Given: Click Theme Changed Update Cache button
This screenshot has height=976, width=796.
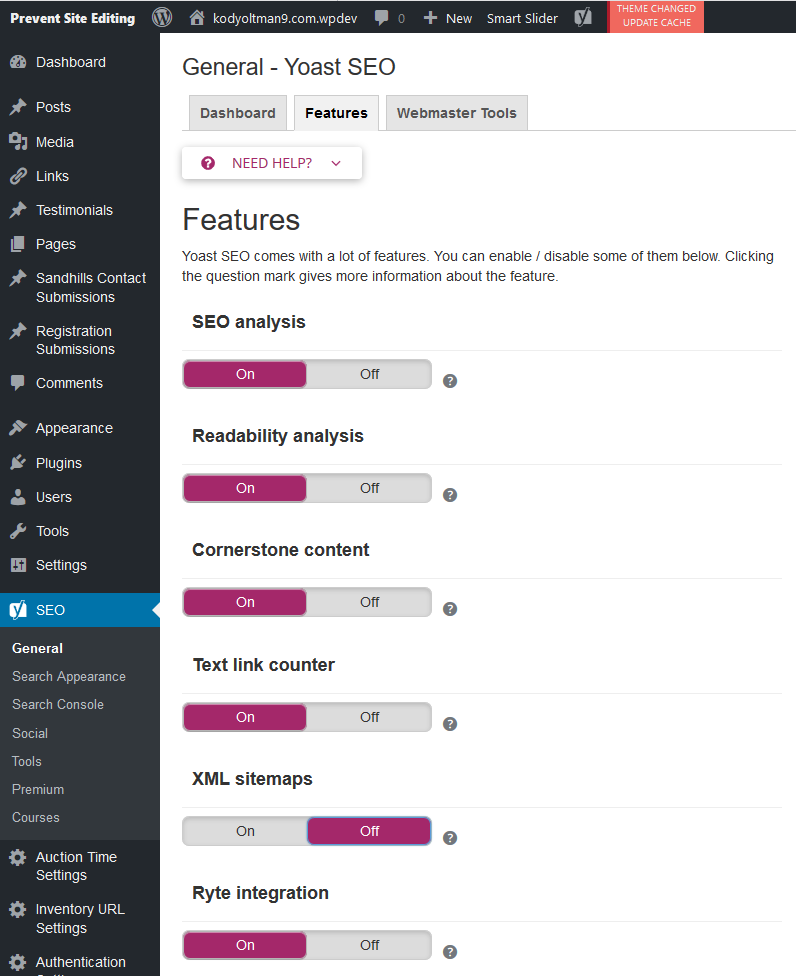Looking at the screenshot, I should [656, 16].
